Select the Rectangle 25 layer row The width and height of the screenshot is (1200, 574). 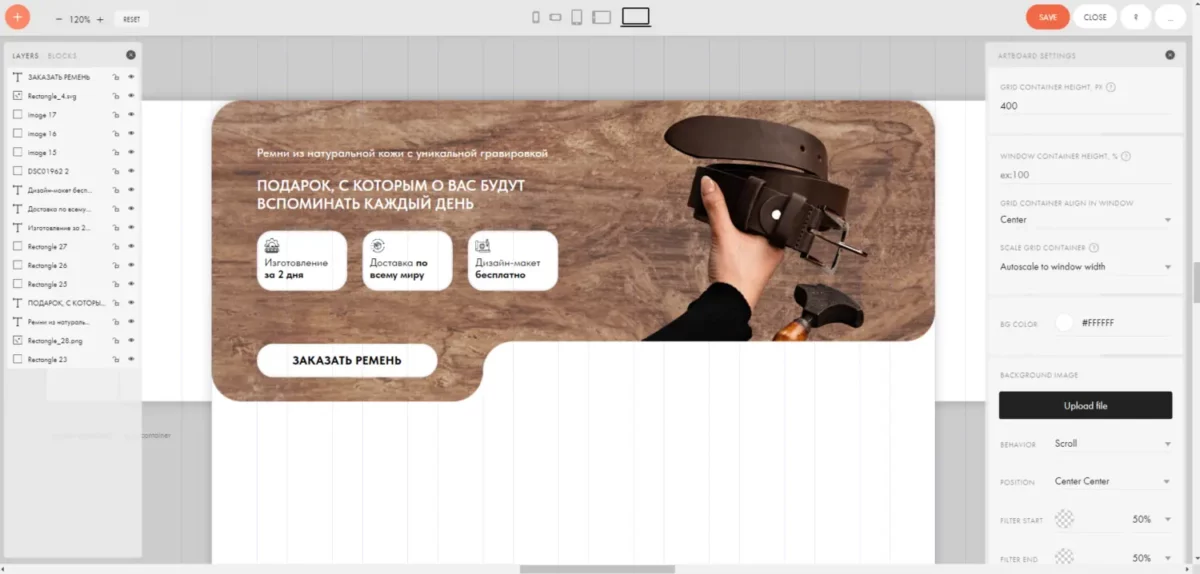(x=74, y=284)
